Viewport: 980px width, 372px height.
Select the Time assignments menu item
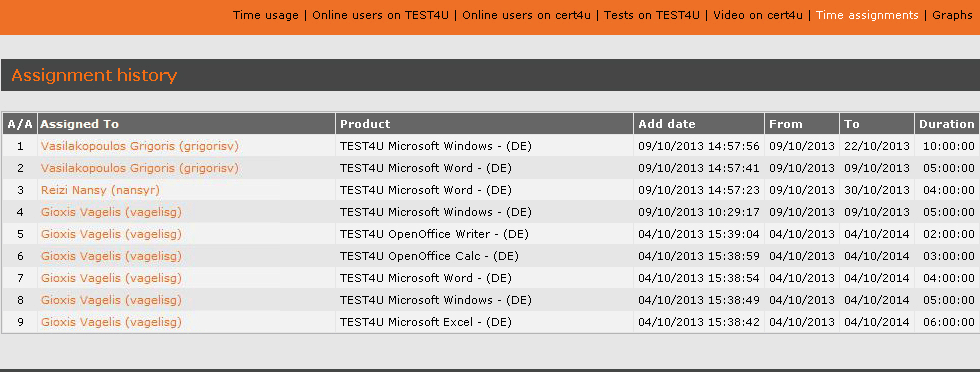click(868, 15)
